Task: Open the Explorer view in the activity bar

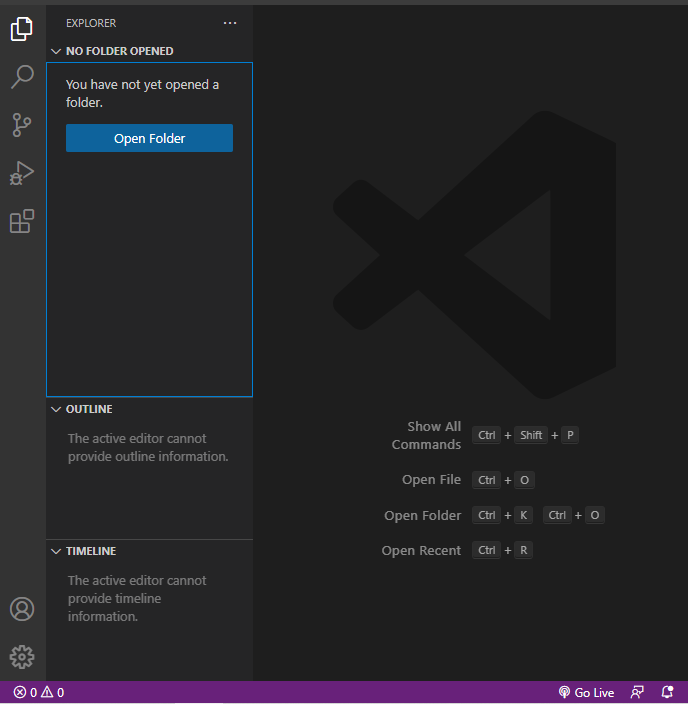Action: click(x=22, y=29)
